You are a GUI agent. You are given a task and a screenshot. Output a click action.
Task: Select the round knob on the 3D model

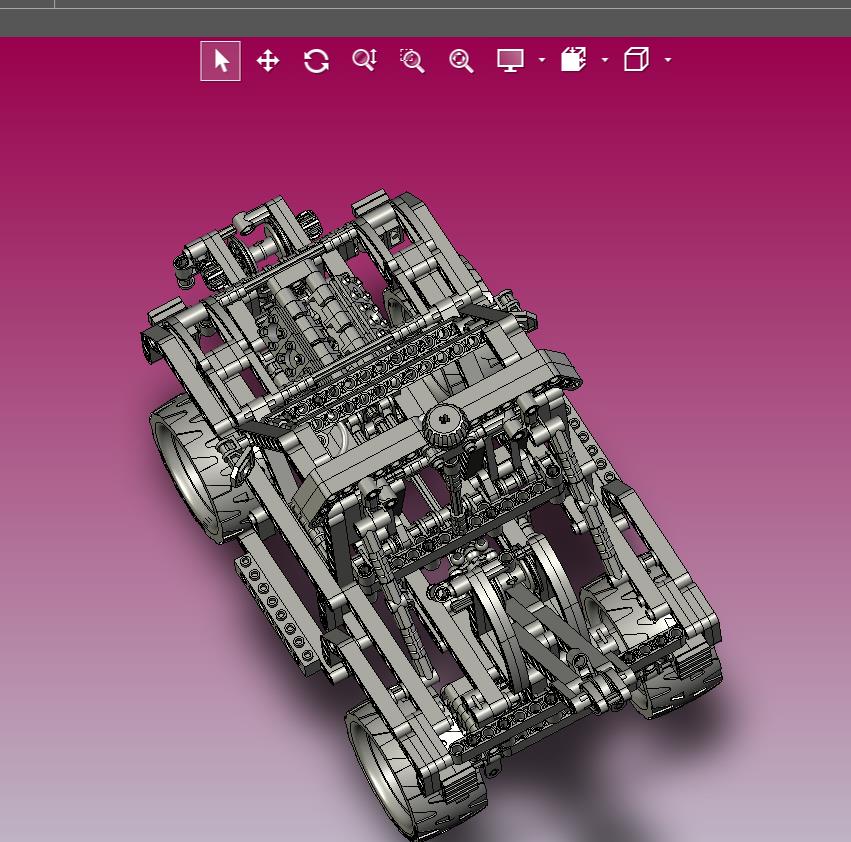point(446,426)
